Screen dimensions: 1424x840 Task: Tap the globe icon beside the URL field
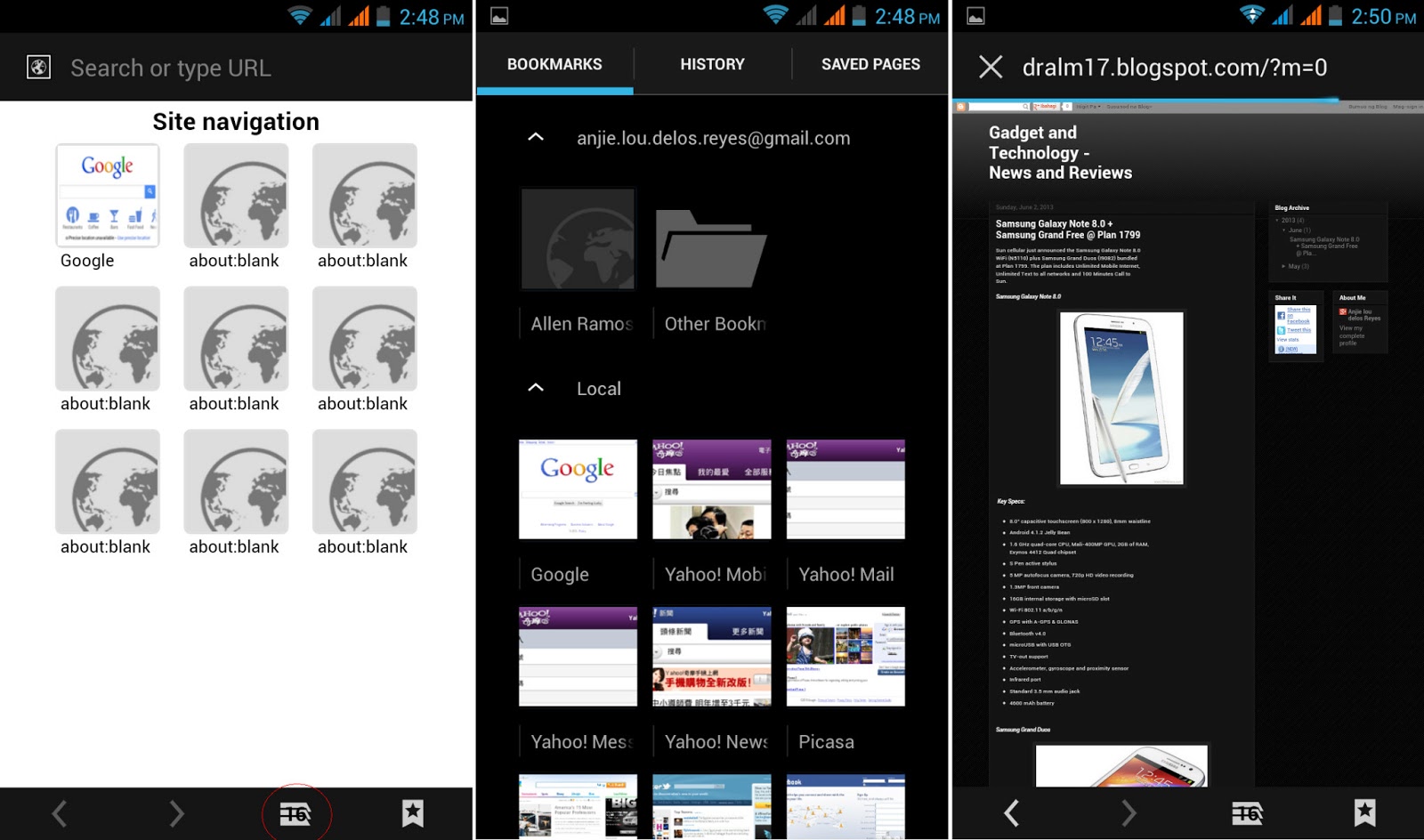point(38,68)
